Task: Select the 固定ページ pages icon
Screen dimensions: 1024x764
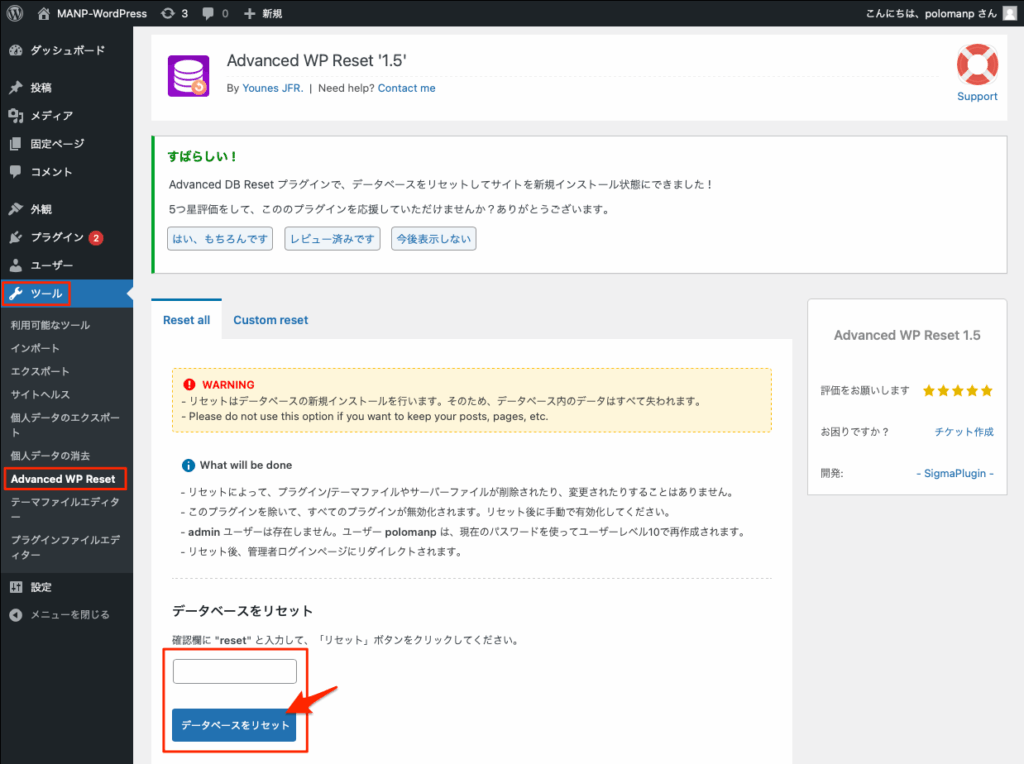Action: pos(16,144)
